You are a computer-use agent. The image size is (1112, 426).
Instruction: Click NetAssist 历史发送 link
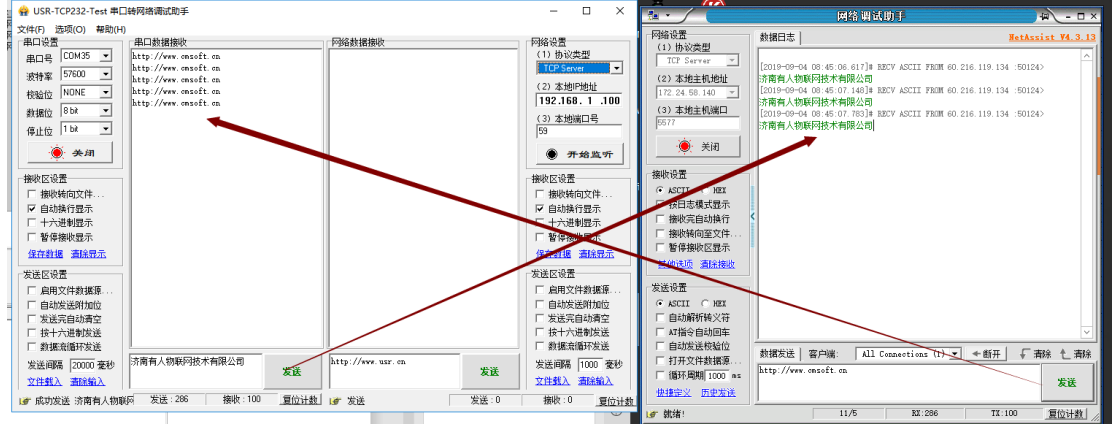click(x=716, y=392)
